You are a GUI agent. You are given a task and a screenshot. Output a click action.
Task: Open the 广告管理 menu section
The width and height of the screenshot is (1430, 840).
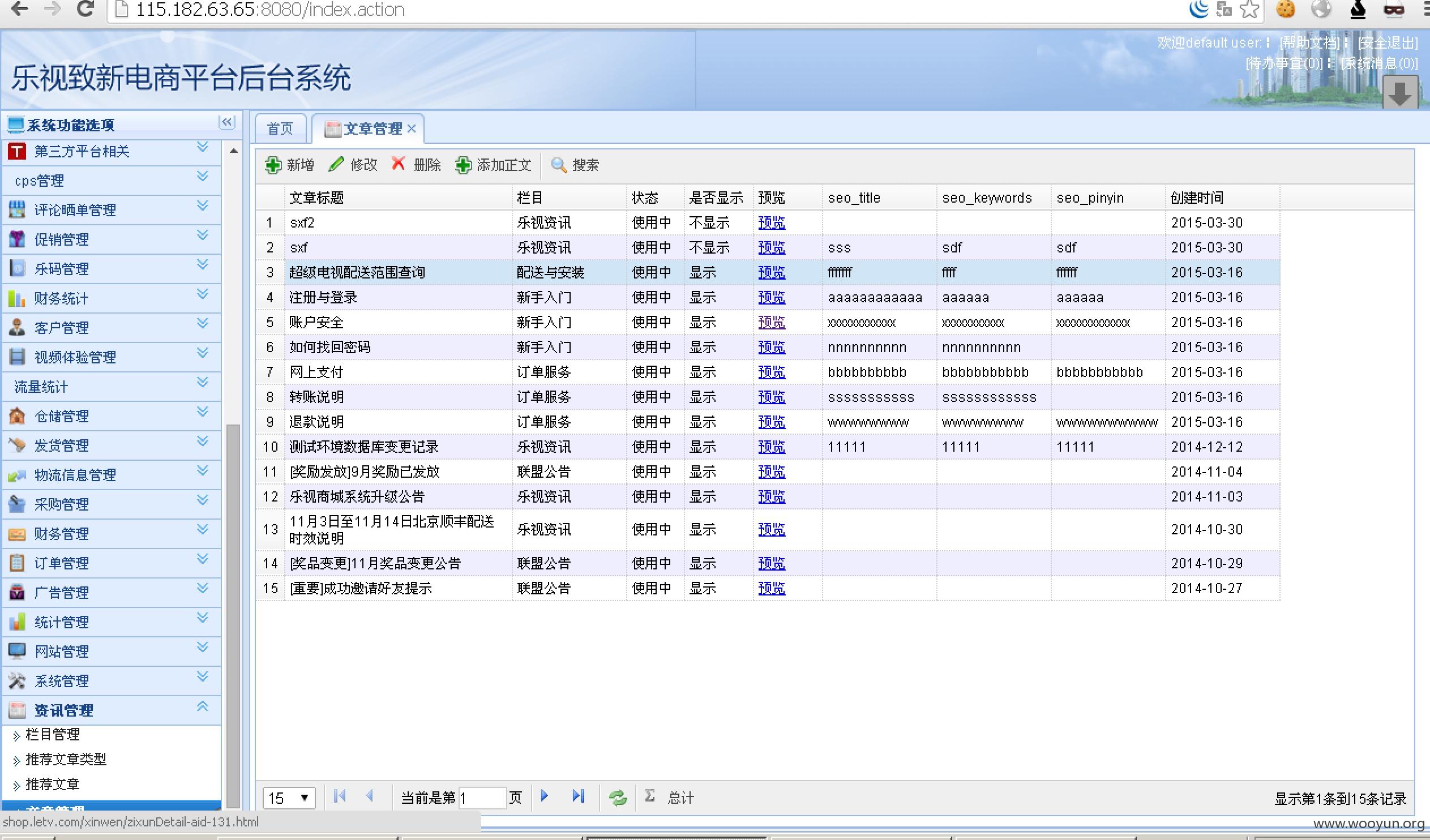click(x=112, y=593)
